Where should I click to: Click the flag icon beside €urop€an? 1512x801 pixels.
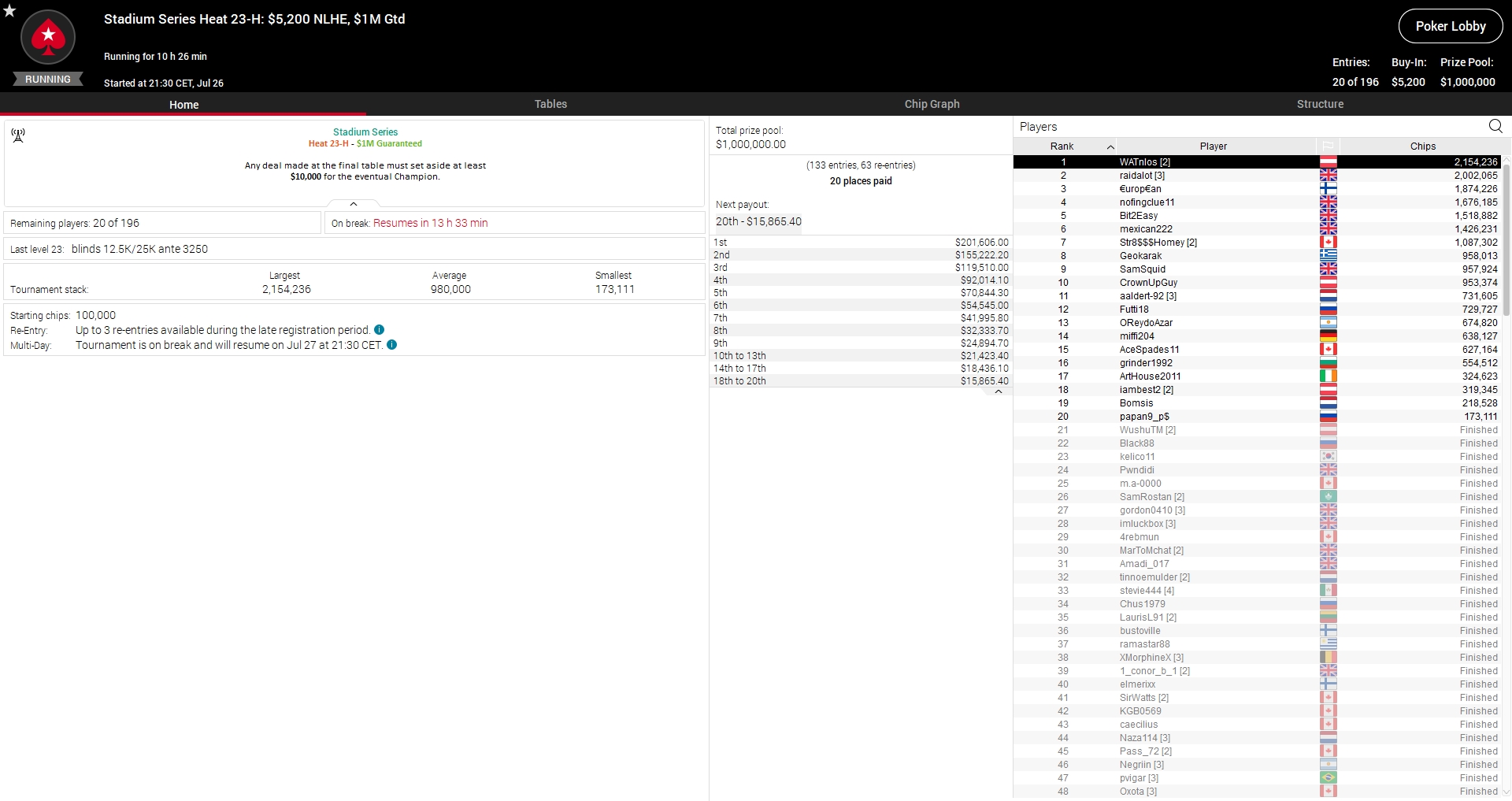(1328, 189)
